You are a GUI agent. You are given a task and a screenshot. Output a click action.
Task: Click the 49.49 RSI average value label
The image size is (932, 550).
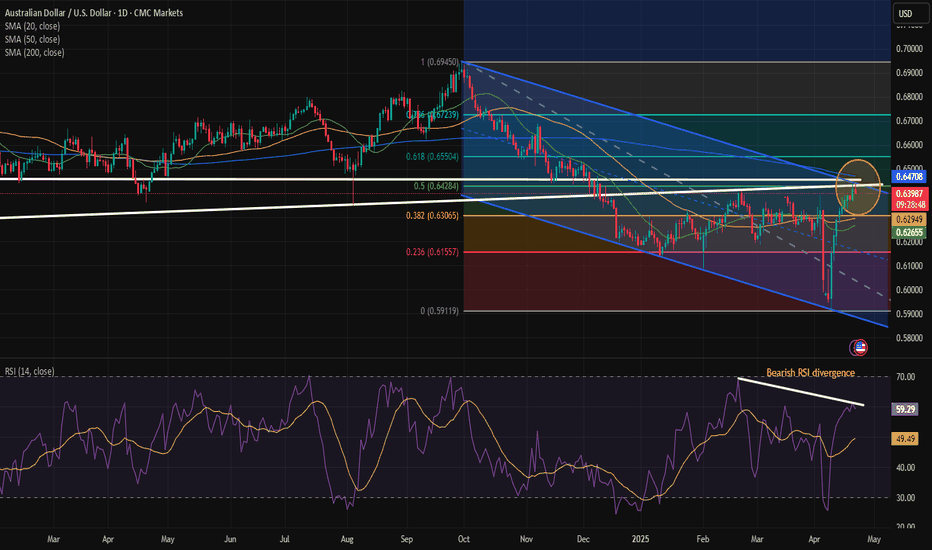point(905,439)
